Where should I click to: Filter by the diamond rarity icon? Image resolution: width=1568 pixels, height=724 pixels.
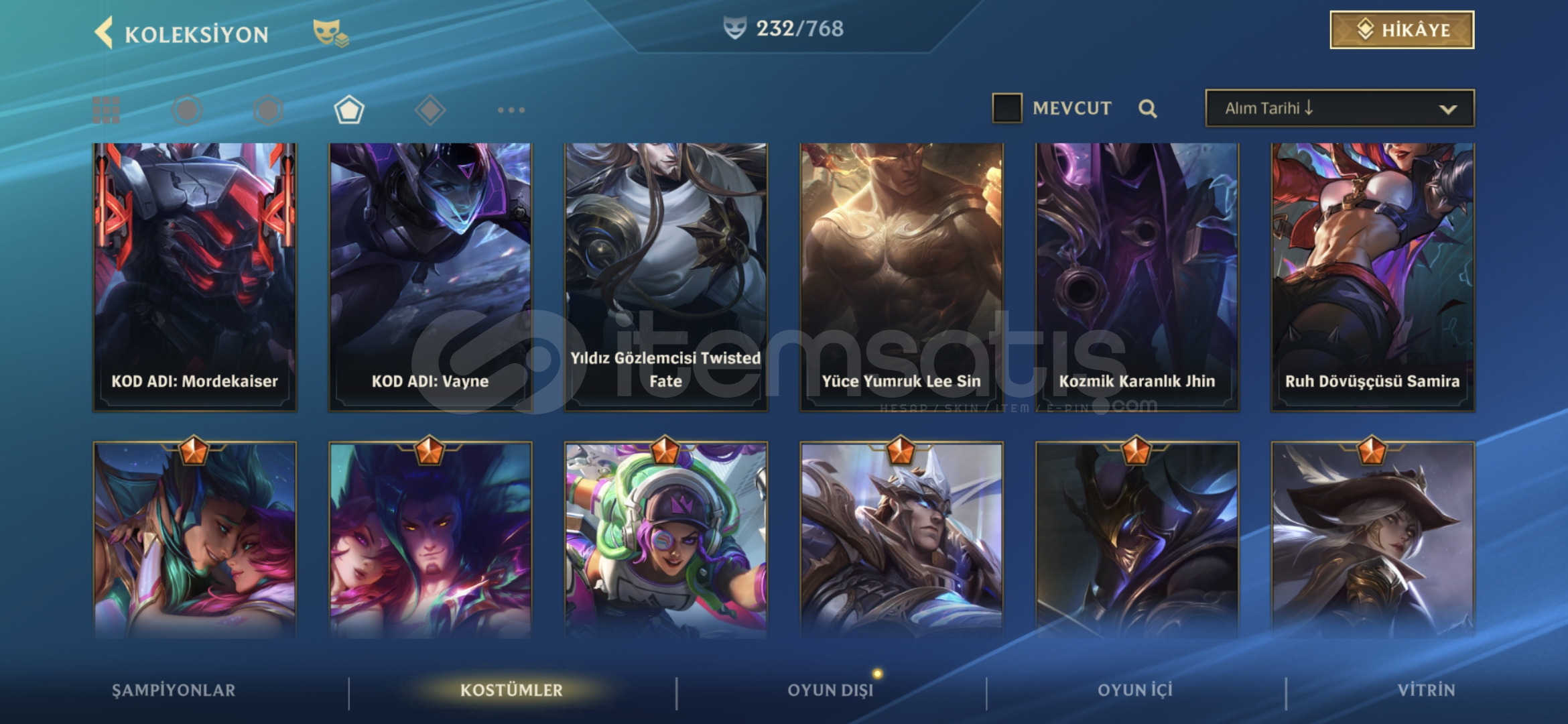pyautogui.click(x=430, y=110)
